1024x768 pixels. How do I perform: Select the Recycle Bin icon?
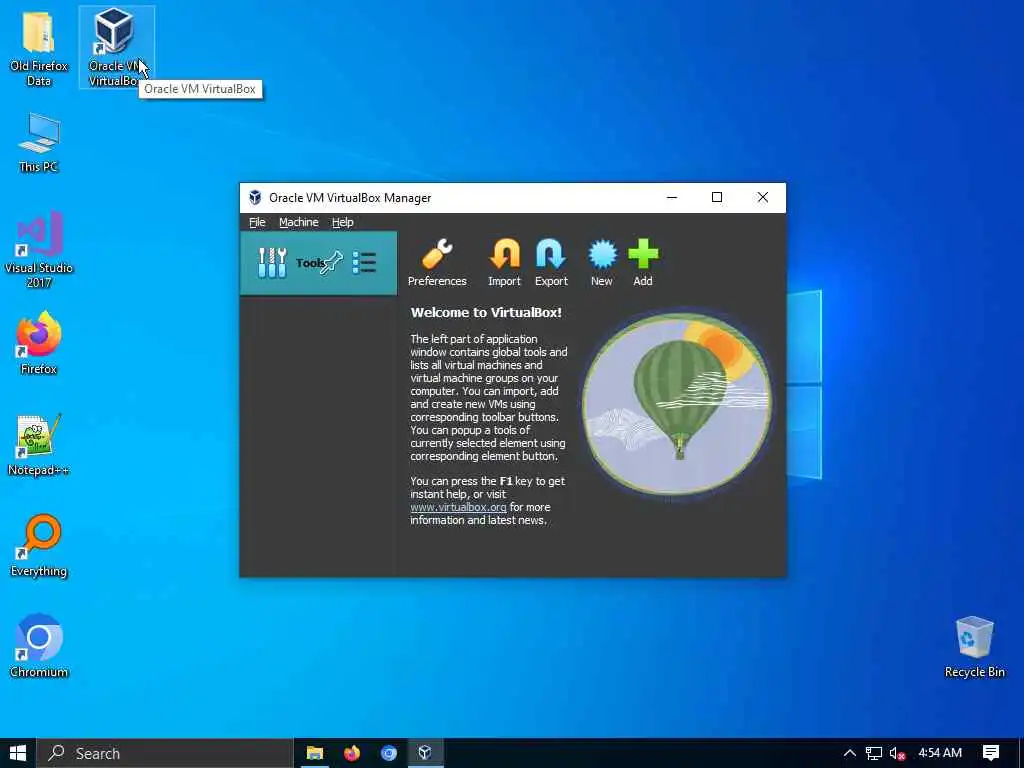click(x=974, y=647)
